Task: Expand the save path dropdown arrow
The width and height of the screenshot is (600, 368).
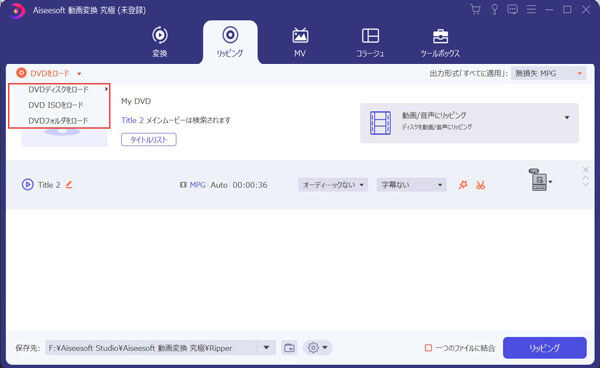Action: (266, 348)
